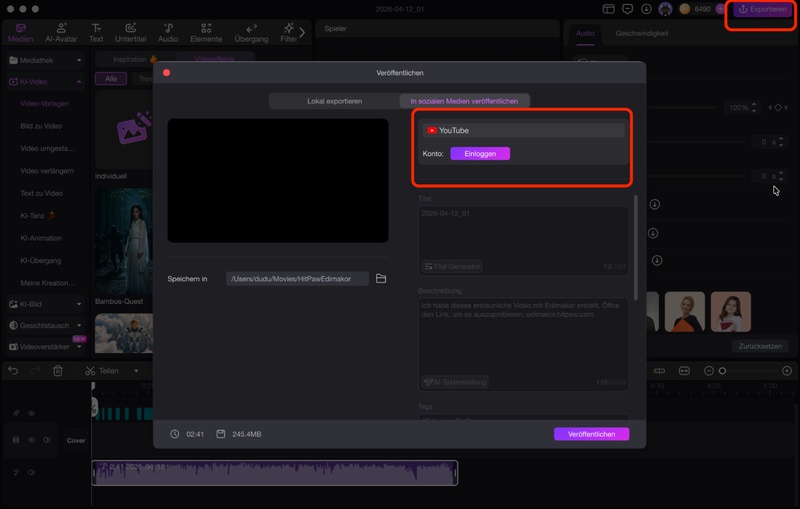Adjust the timeline zoom slider handle
The width and height of the screenshot is (800, 509).
tap(722, 371)
